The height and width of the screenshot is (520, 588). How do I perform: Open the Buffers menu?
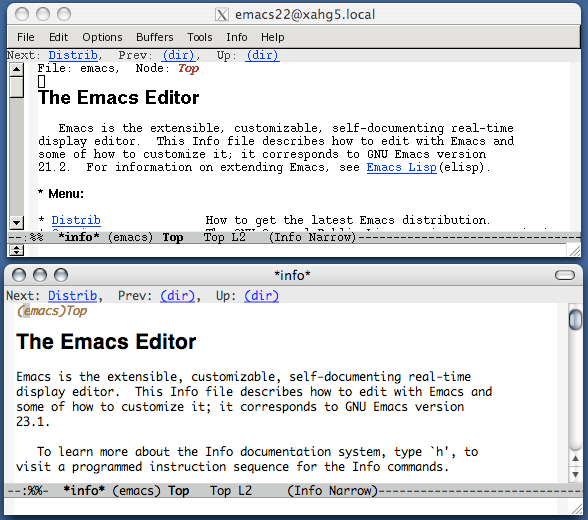154,37
